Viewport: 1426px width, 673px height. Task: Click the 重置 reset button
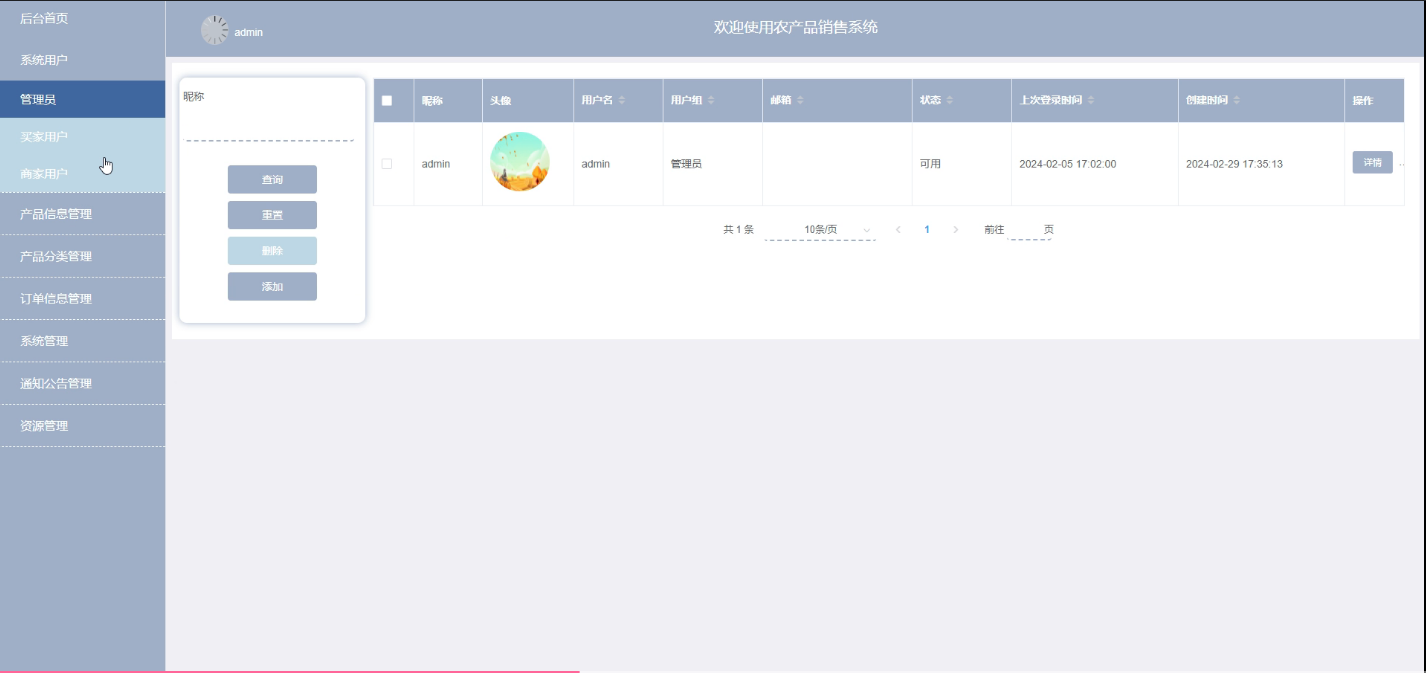pyautogui.click(x=272, y=215)
